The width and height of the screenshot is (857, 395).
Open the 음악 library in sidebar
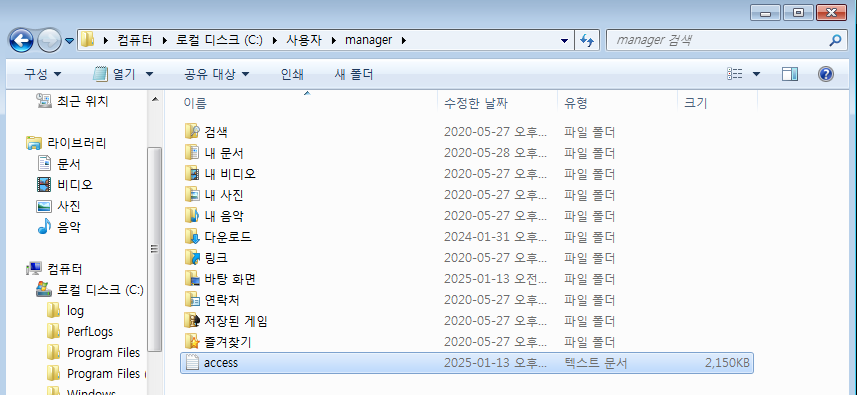[69, 227]
